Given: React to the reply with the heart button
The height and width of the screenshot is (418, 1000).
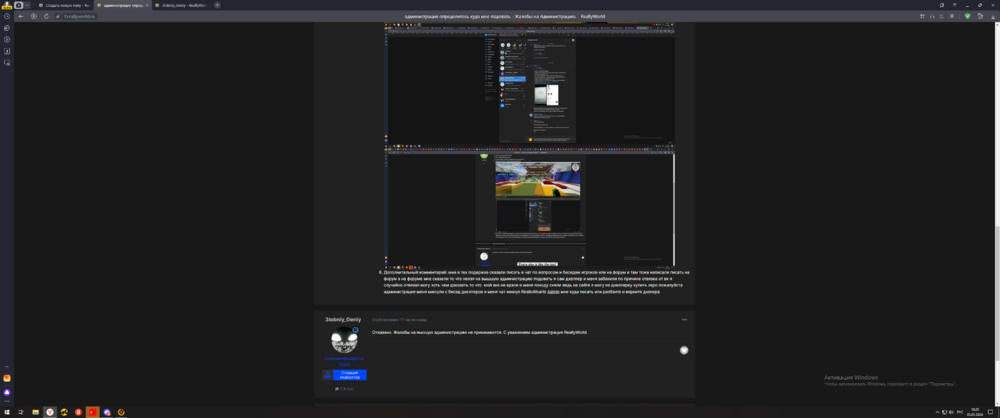Looking at the screenshot, I should (x=684, y=350).
